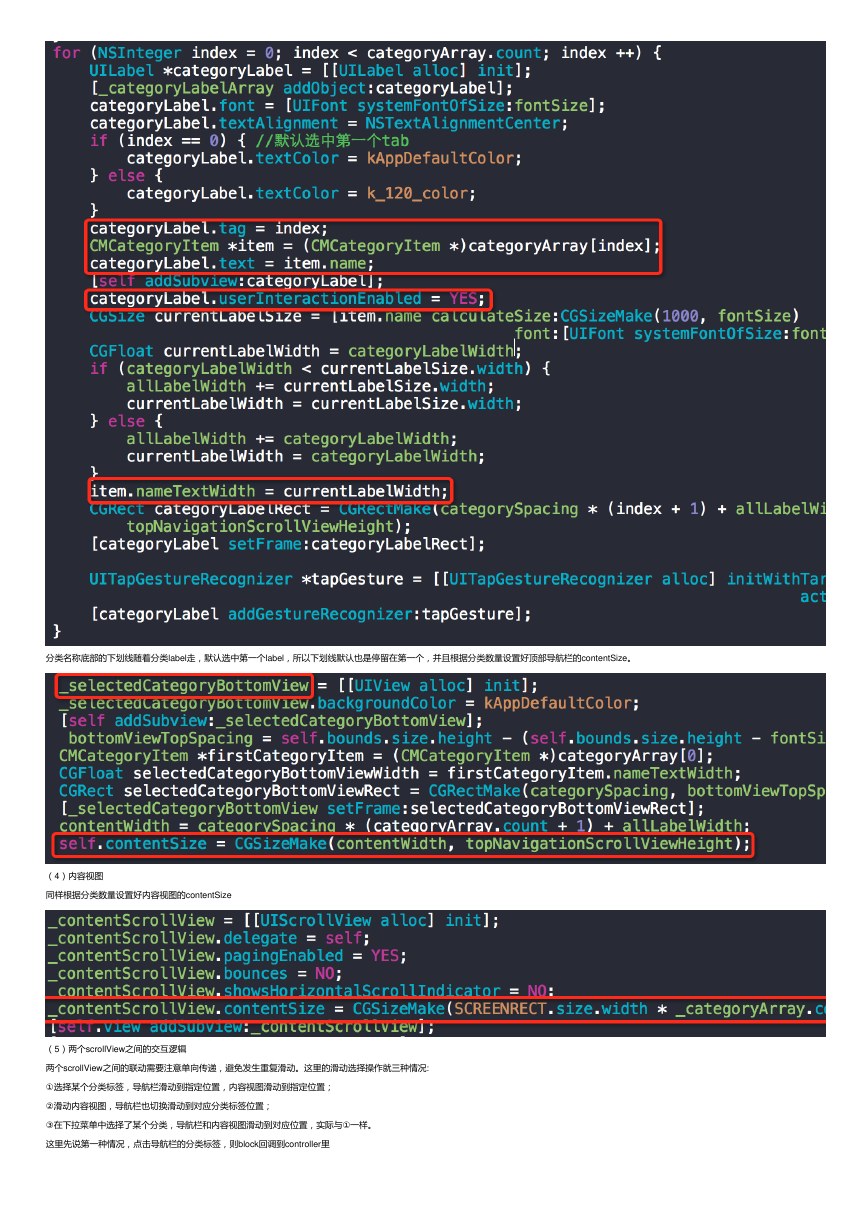Viewport: 868px width, 1228px height.
Task: Click 'allLabelWidth += currentLabelSize.width;'
Action: 311,386
